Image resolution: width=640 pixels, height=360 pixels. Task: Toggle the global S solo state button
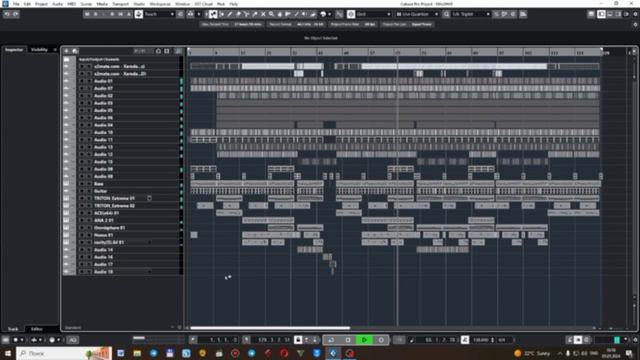(x=96, y=14)
